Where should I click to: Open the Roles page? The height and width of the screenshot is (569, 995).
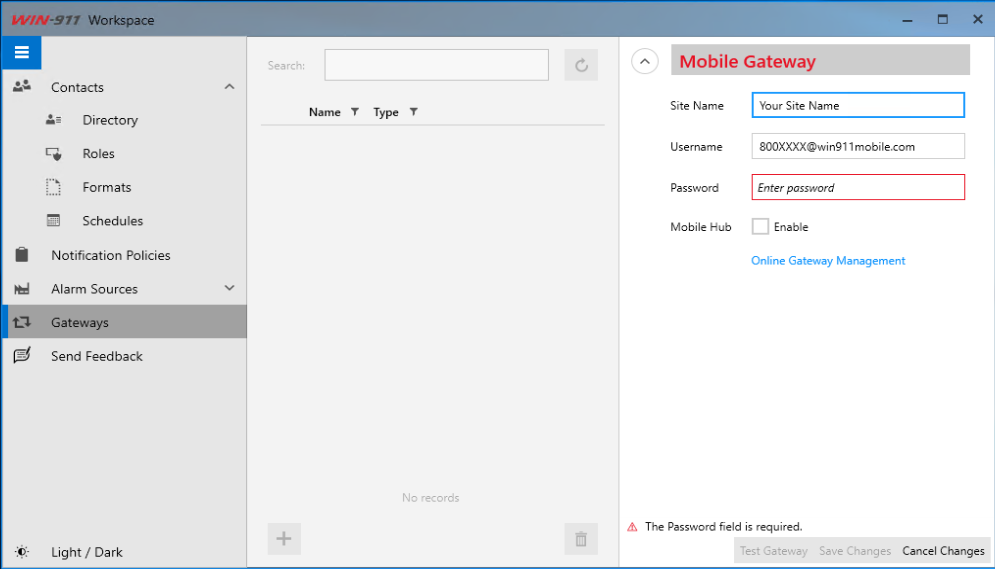(98, 154)
